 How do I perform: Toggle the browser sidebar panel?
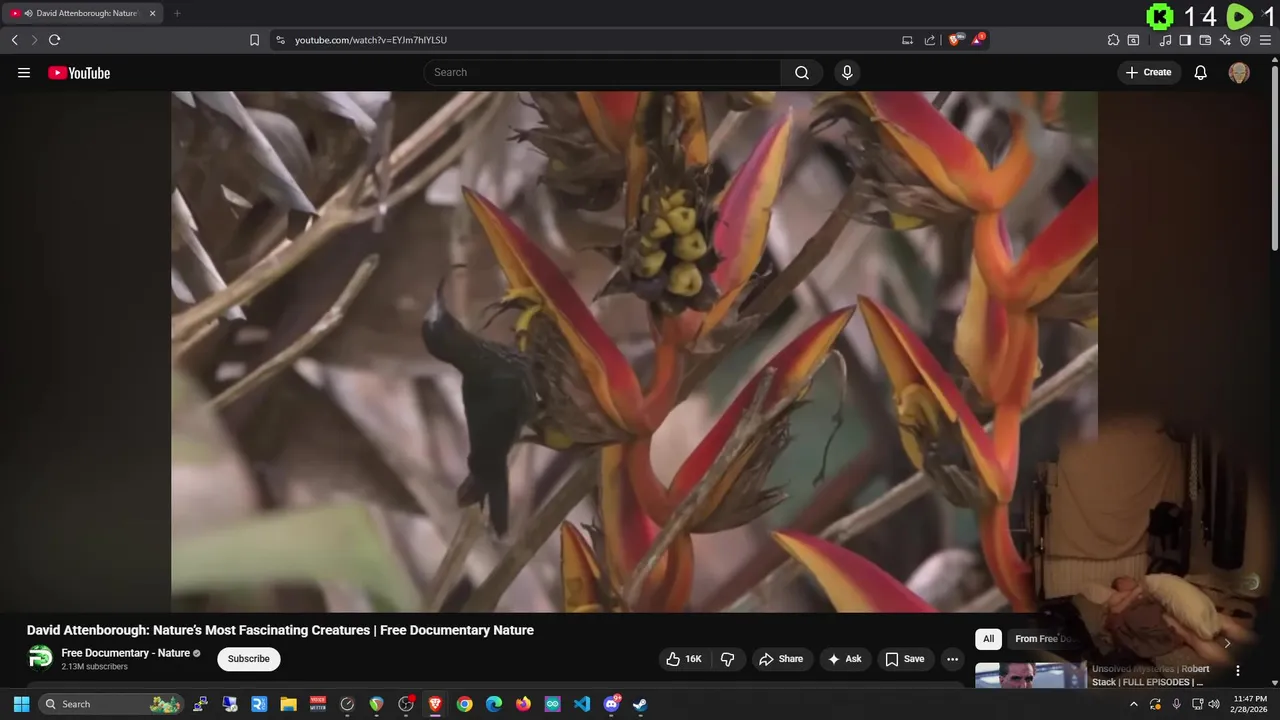1185,40
